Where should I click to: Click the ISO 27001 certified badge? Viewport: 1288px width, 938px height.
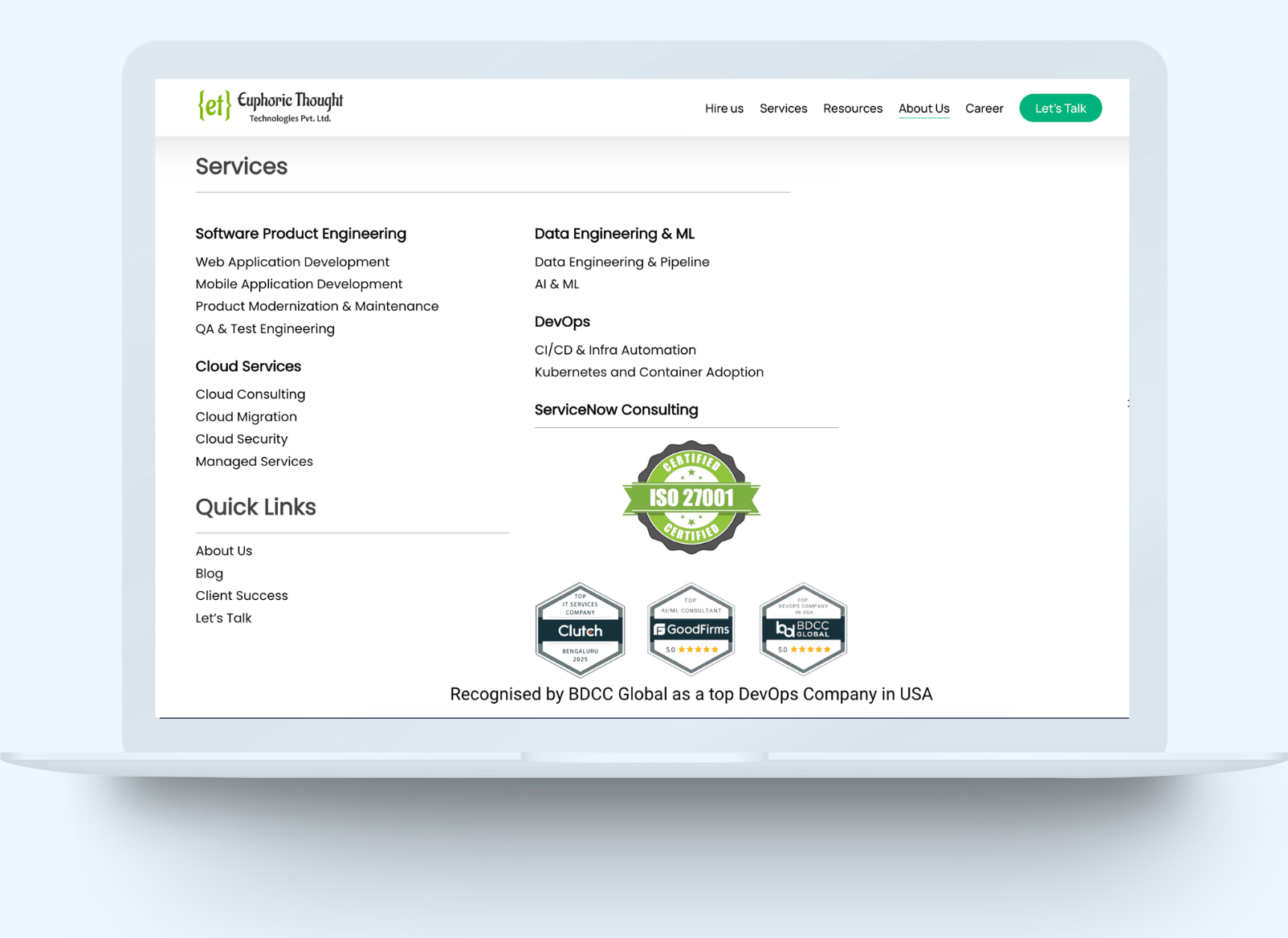point(691,497)
